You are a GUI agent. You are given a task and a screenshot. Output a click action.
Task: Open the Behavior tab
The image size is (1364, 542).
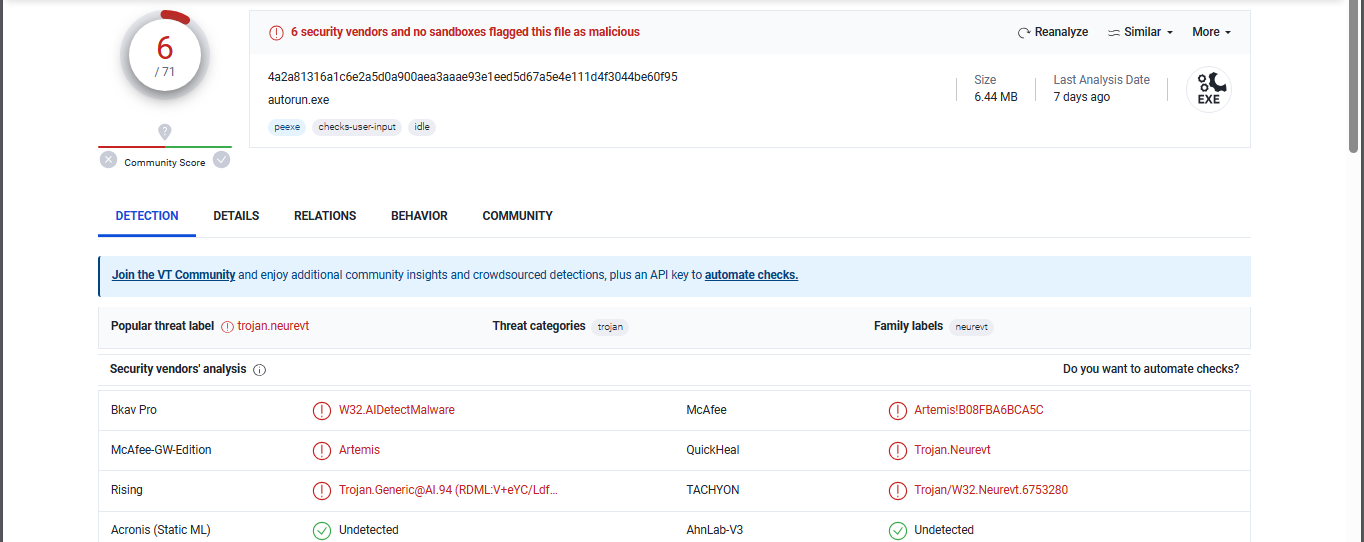tap(419, 216)
